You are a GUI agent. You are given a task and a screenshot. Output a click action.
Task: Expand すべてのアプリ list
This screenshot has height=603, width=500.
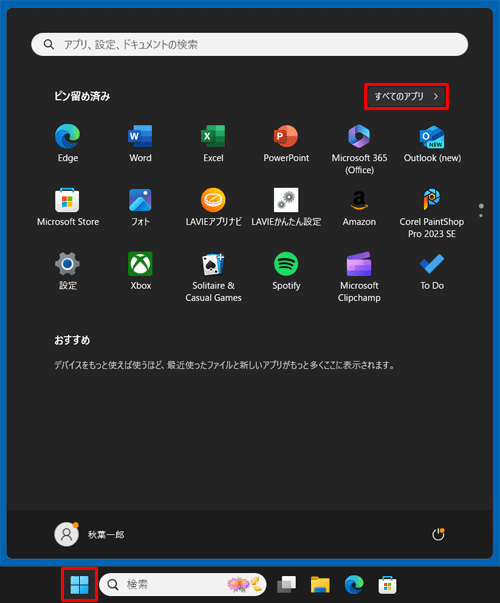(406, 96)
